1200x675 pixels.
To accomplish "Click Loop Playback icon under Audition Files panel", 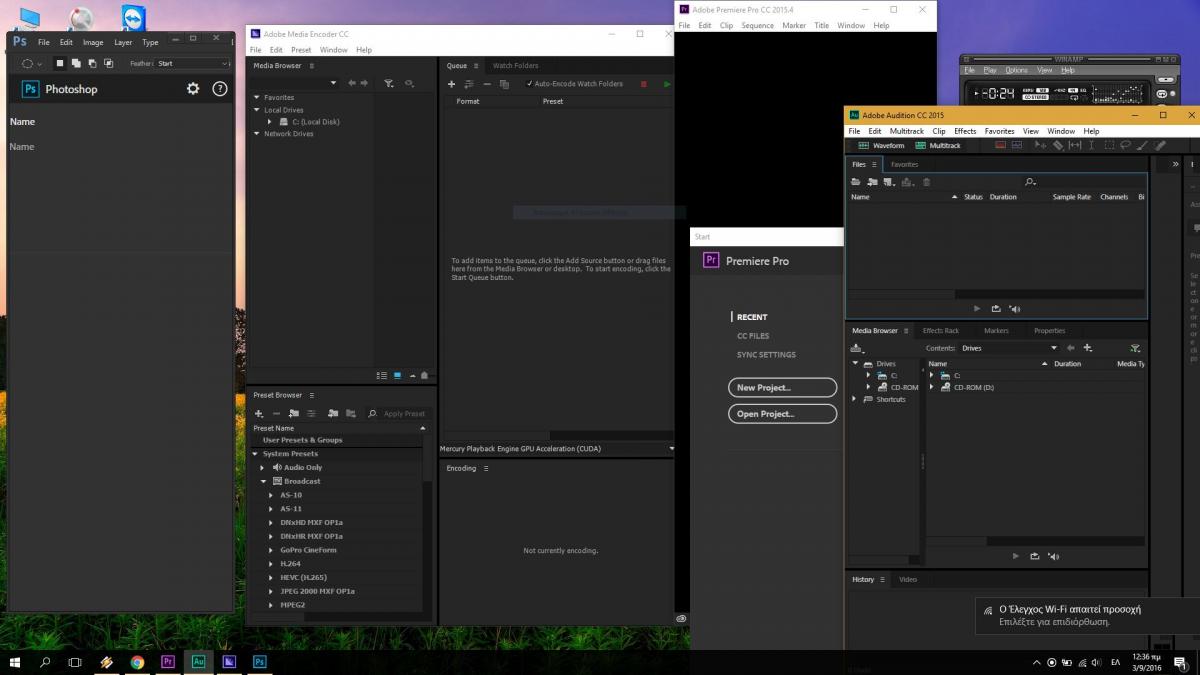I will 996,309.
